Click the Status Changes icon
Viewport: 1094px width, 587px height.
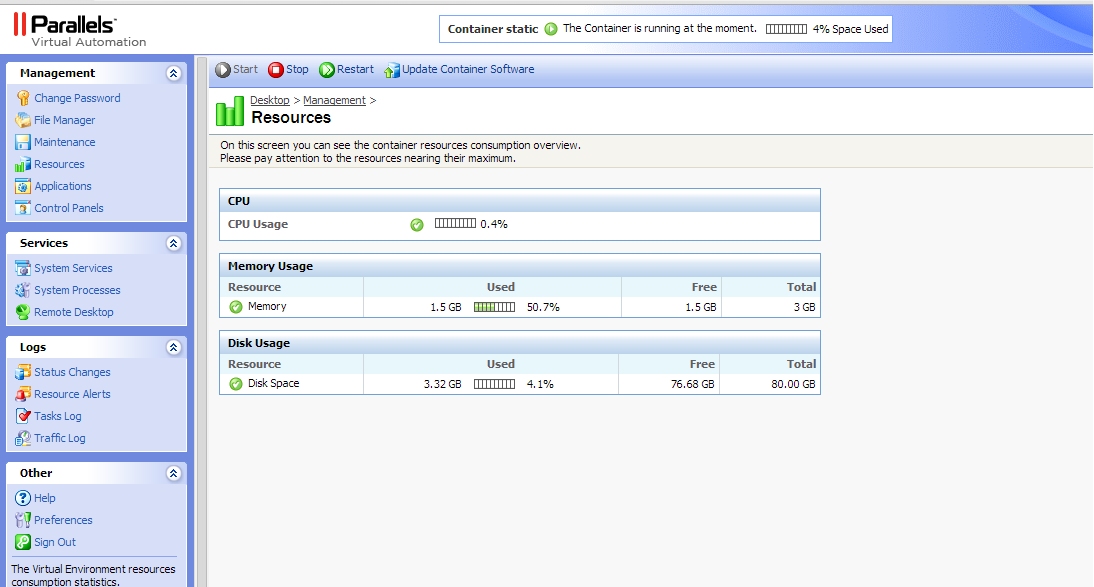click(23, 372)
